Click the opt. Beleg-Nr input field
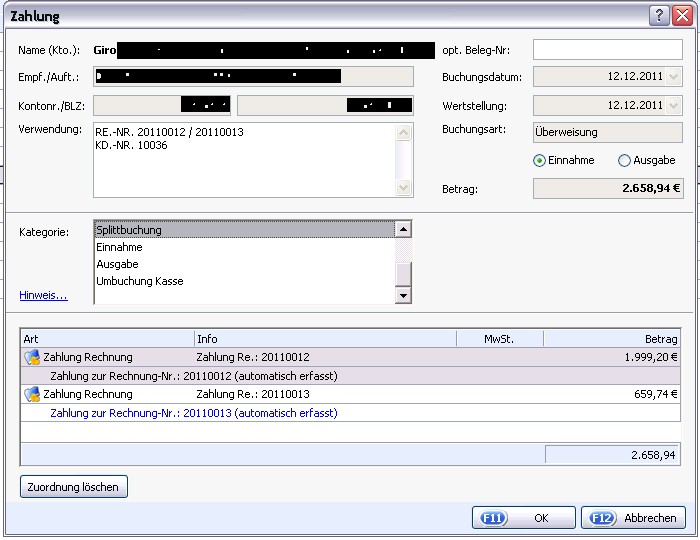700x540 pixels. 608,50
